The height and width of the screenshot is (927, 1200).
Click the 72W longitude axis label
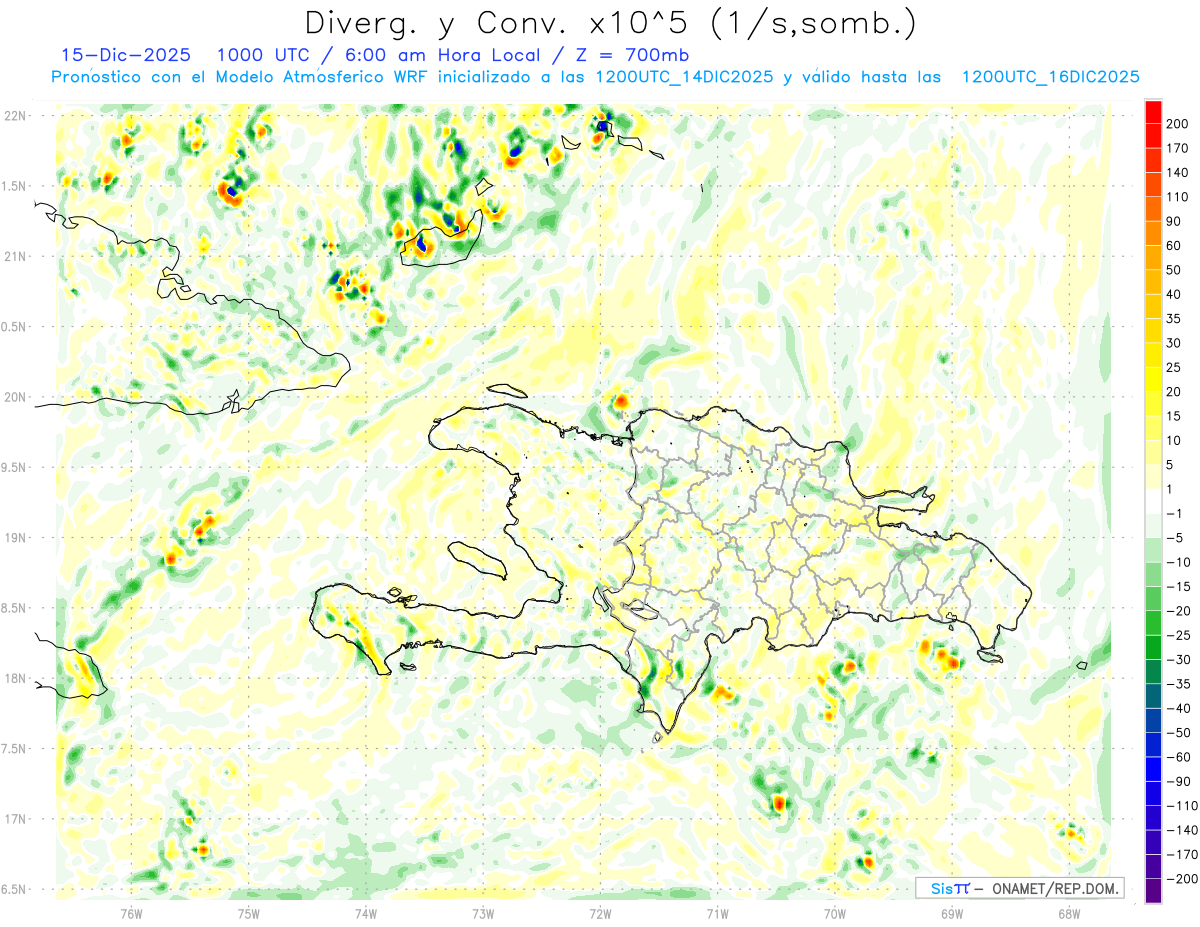600,913
